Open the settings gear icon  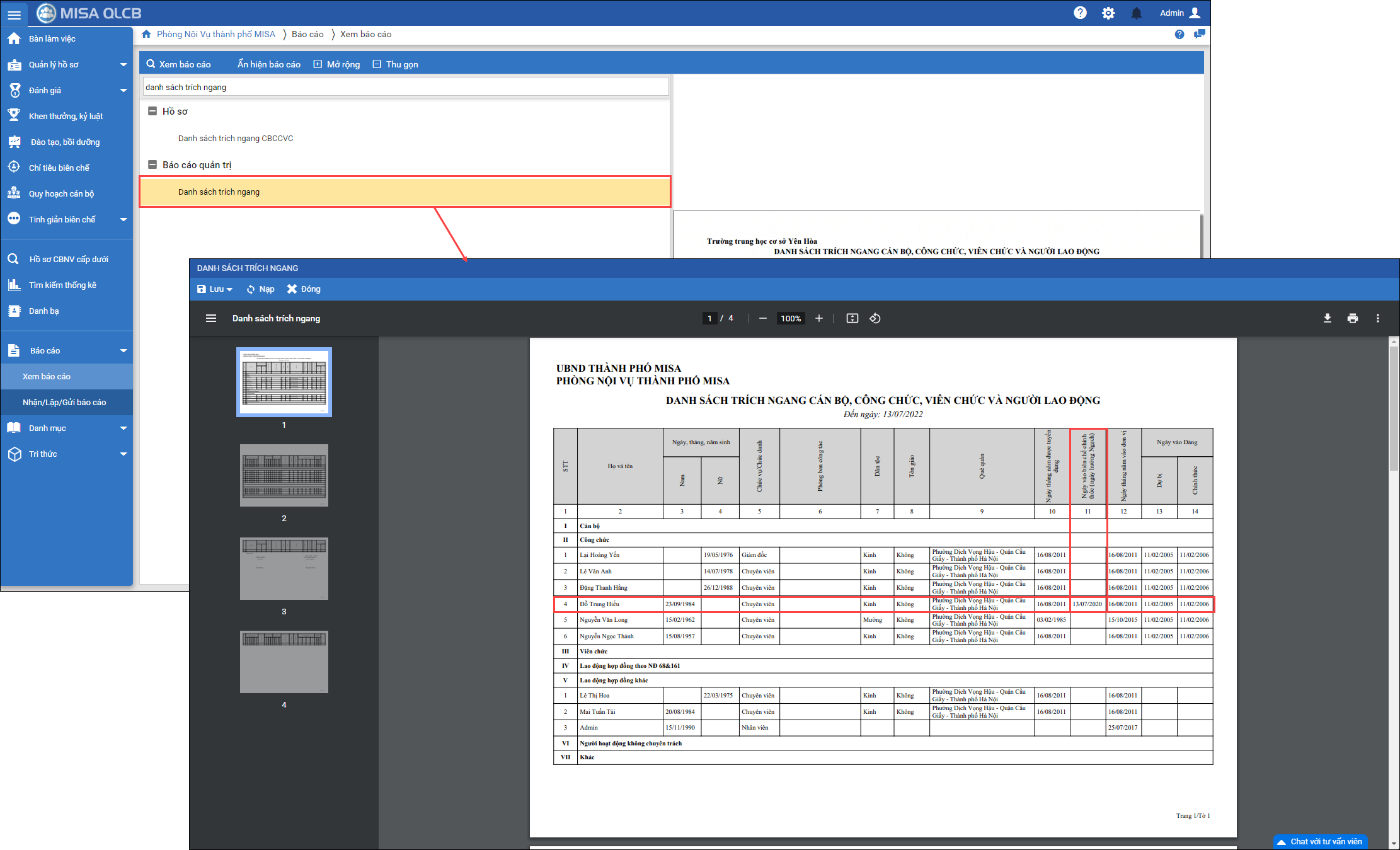pos(1108,13)
